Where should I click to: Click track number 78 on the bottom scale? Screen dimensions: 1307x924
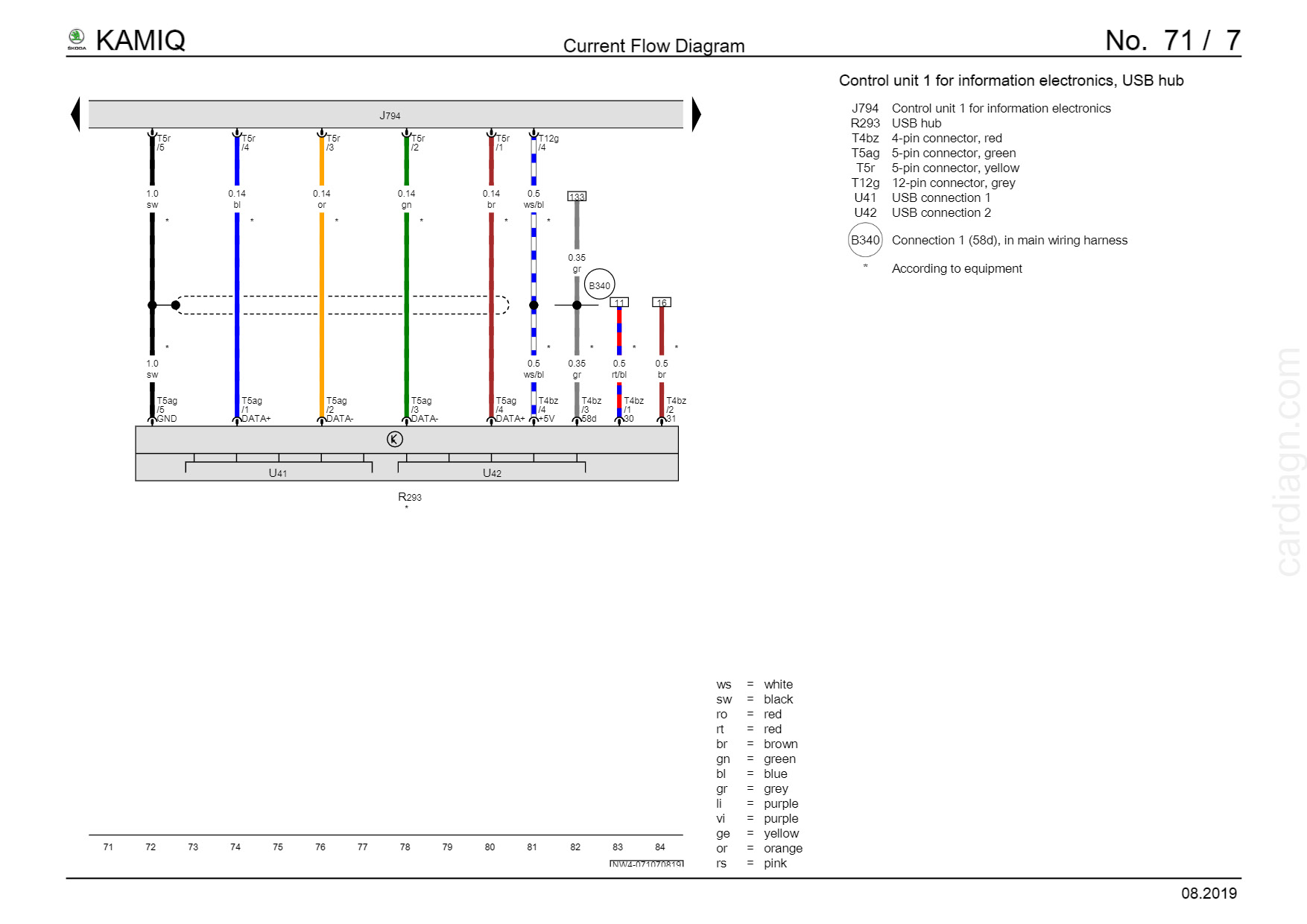pyautogui.click(x=405, y=847)
